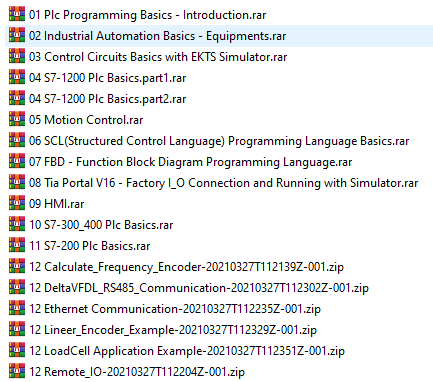This screenshot has height=382, width=433.
Task: Select '08 Tia Portal V16 - Factory I_O Connection' file name
Action: pos(223,183)
